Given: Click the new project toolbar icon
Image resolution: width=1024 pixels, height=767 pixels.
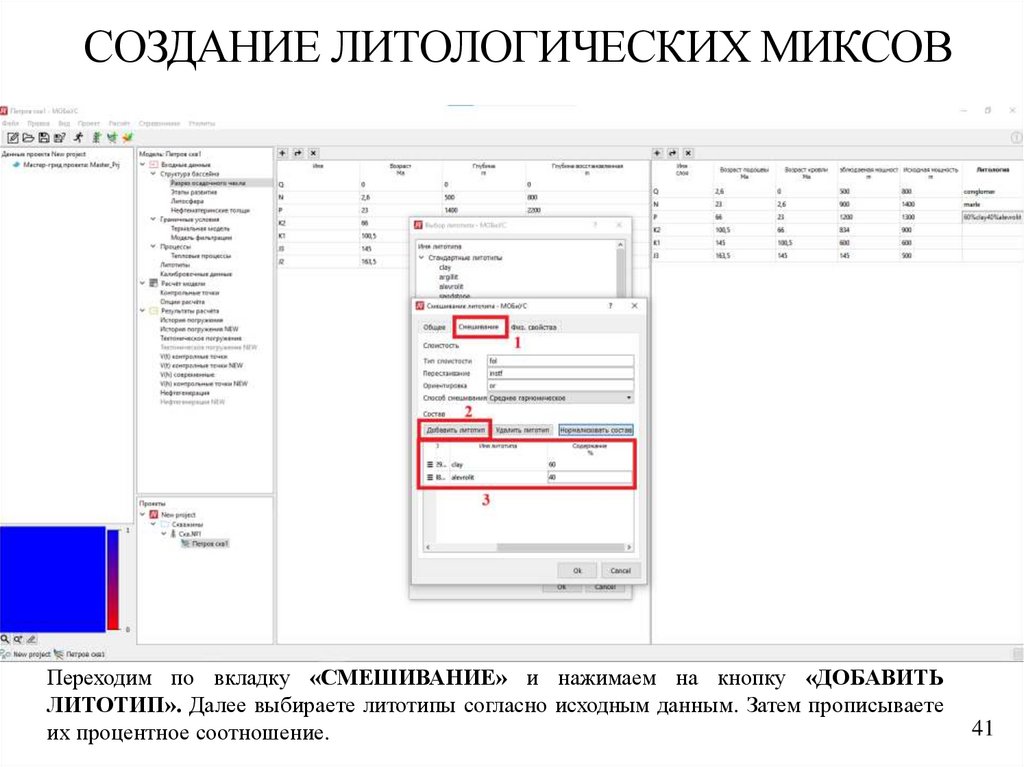Looking at the screenshot, I should coord(12,137).
